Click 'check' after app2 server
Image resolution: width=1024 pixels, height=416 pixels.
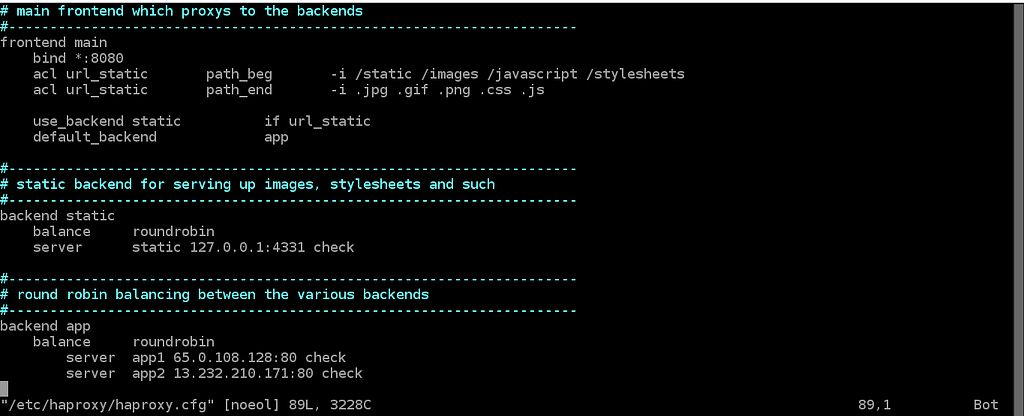(342, 374)
